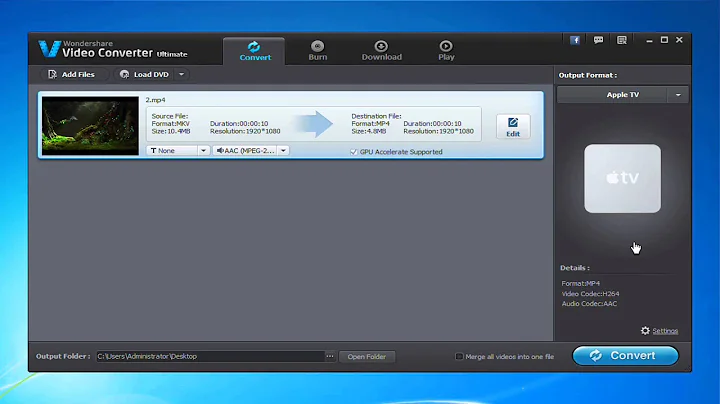Open output format Settings link

[x=665, y=331]
